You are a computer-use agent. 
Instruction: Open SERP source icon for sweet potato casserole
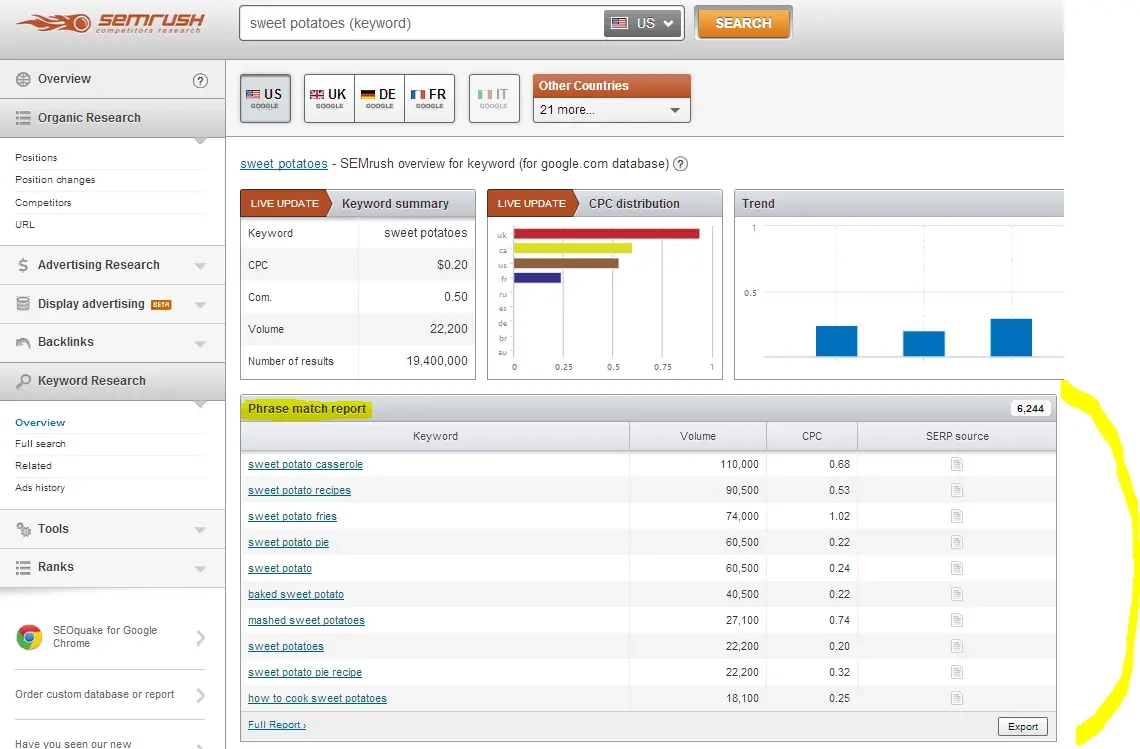956,464
